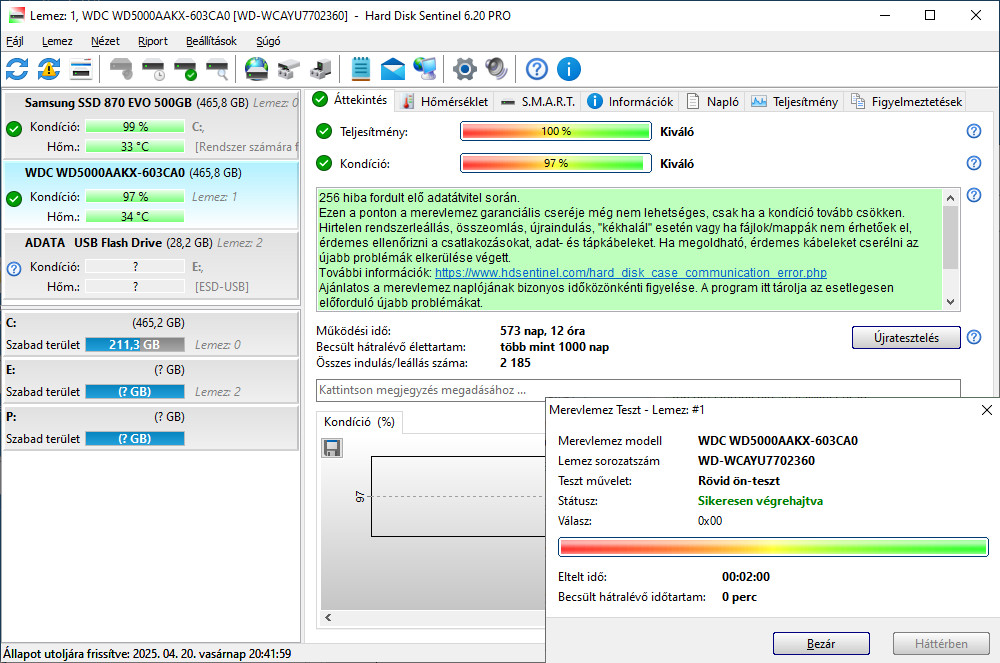Click the Teljesítmény 100 % bar

(x=555, y=131)
